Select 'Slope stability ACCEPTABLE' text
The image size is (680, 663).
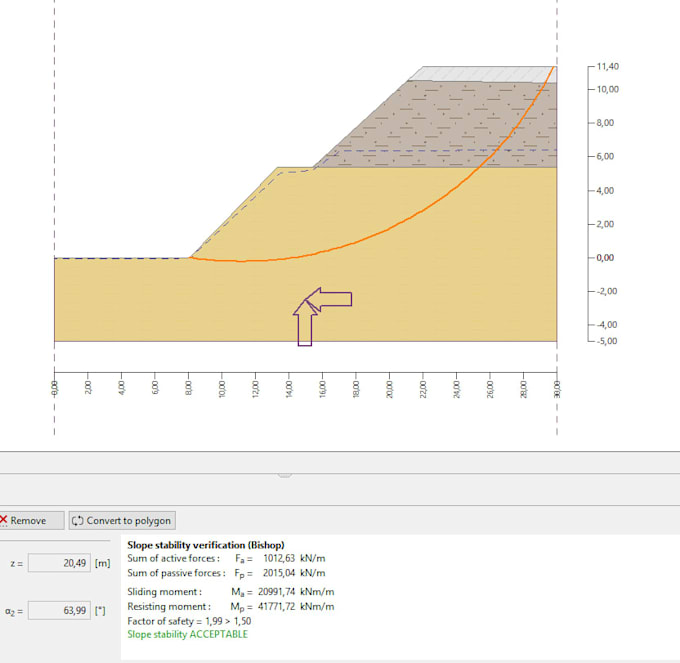[x=187, y=634]
